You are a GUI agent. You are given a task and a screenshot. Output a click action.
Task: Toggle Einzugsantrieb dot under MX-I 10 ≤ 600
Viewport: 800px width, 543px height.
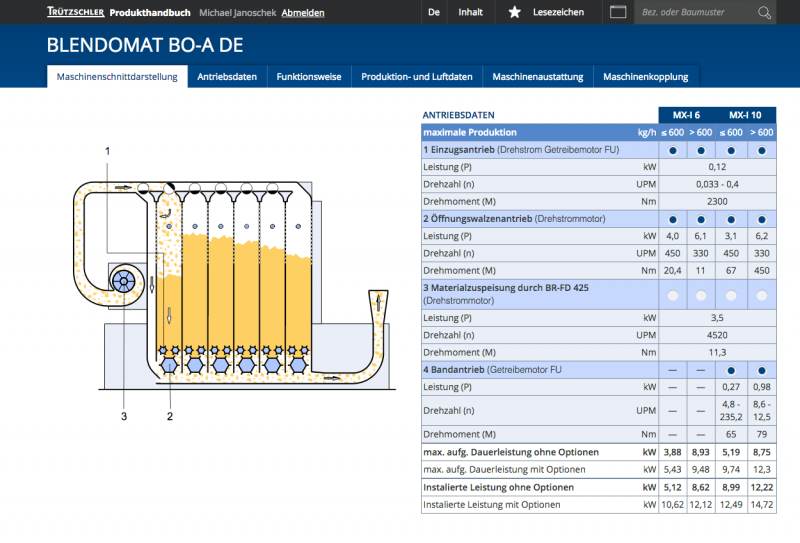pyautogui.click(x=731, y=151)
